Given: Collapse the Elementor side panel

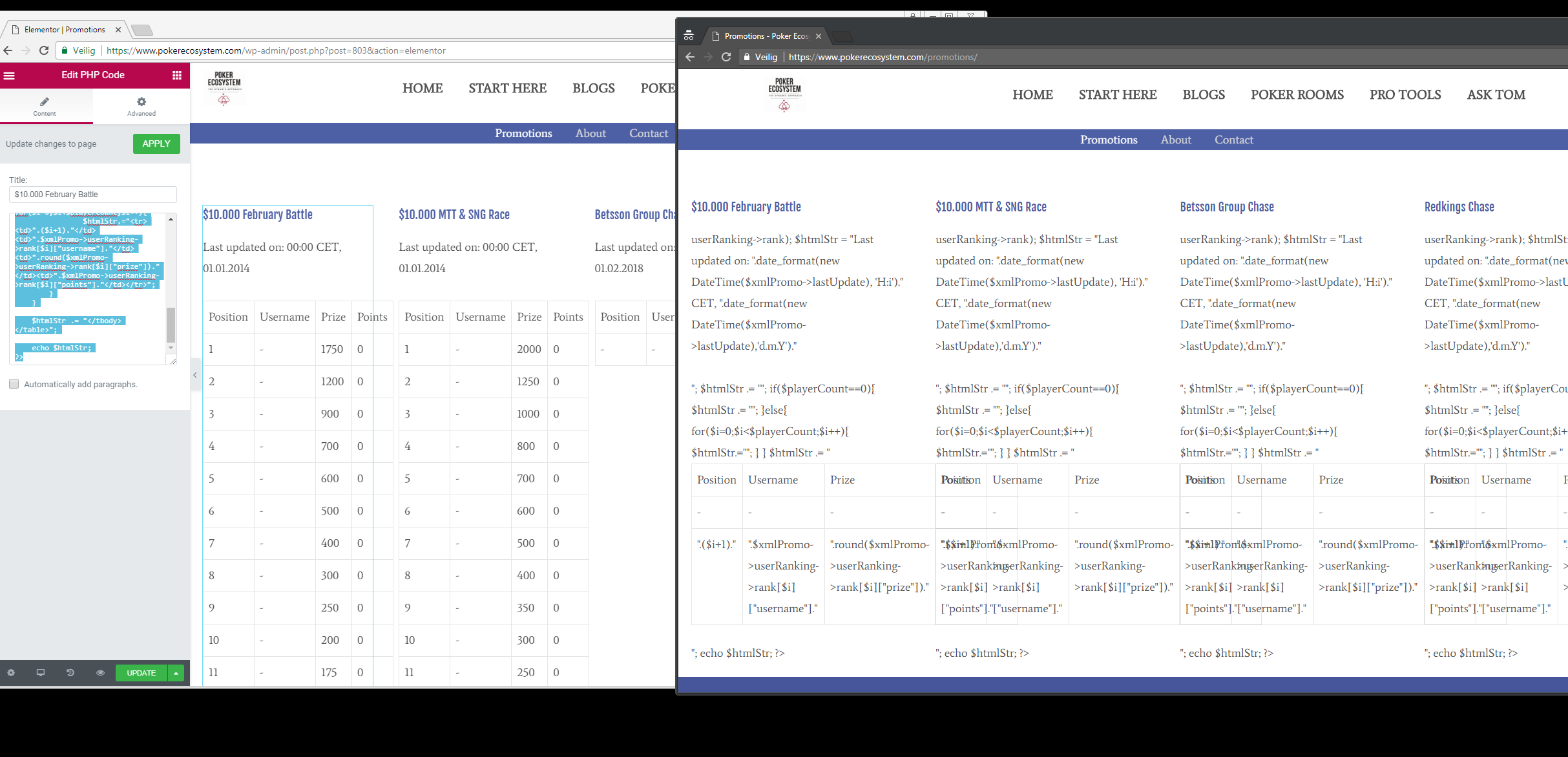Looking at the screenshot, I should point(195,375).
